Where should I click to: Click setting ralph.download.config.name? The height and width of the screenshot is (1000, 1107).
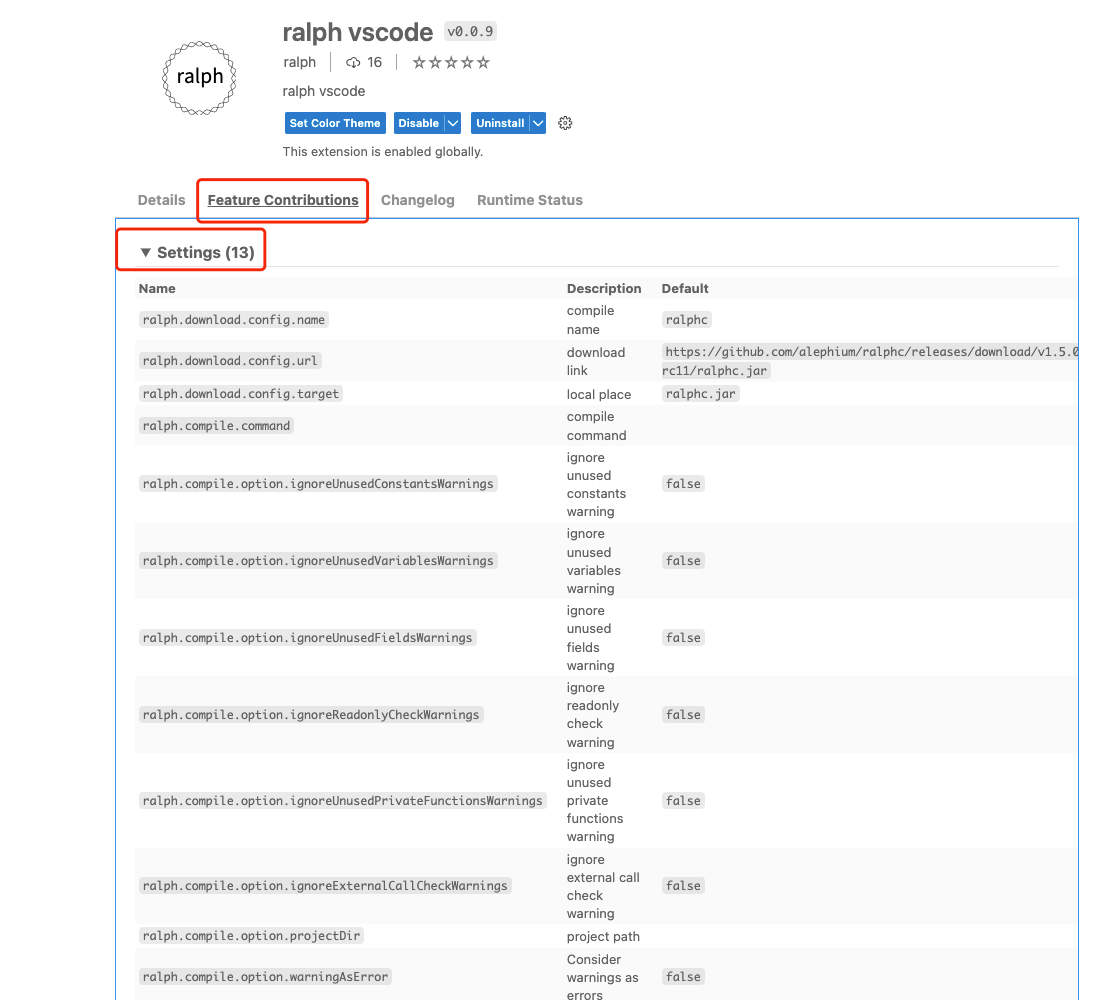(x=234, y=320)
